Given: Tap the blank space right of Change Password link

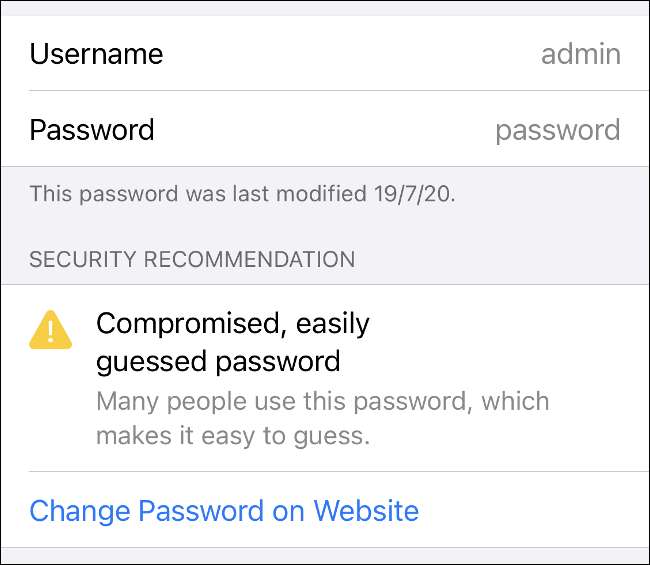Looking at the screenshot, I should click(x=530, y=511).
